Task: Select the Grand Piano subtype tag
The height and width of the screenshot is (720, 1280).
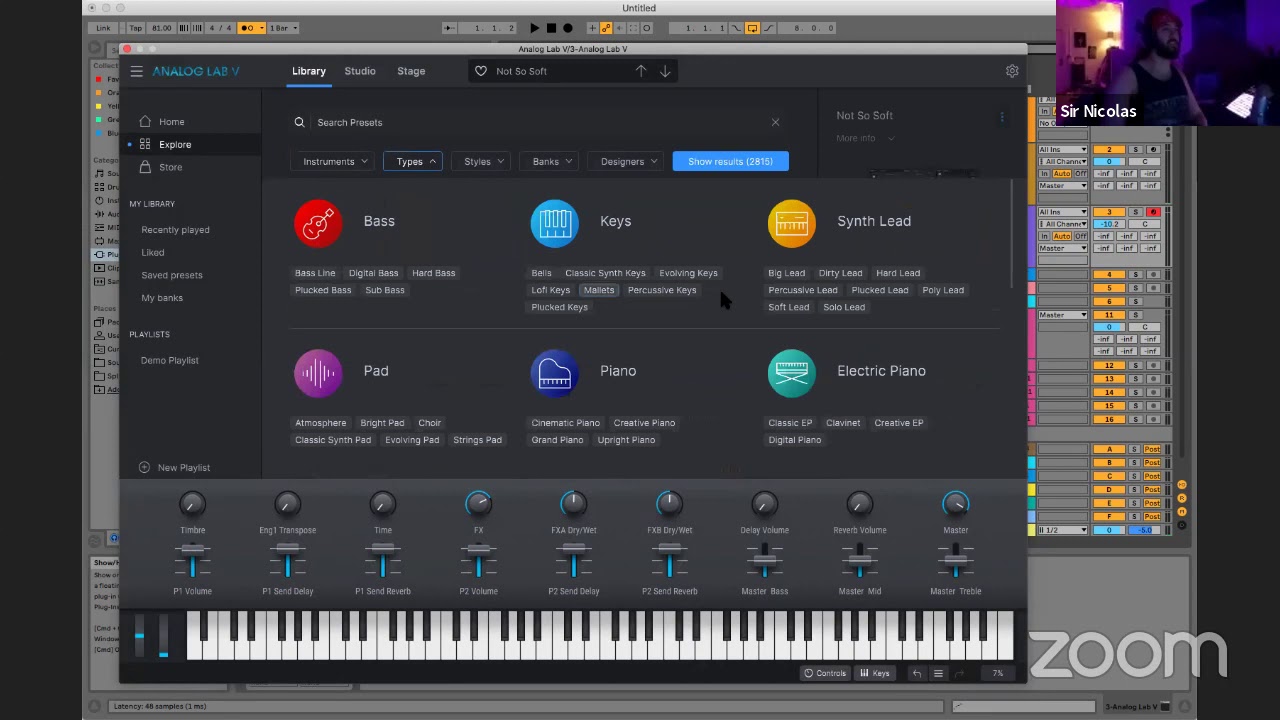Action: point(557,440)
